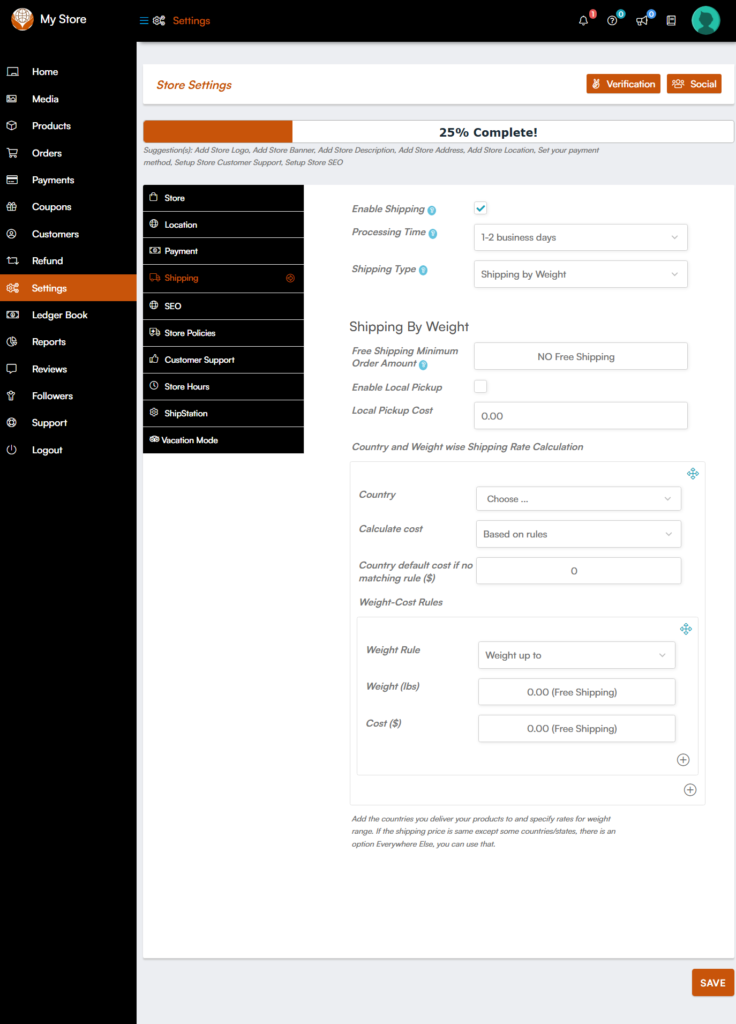Open Products in the sidebar menu
The width and height of the screenshot is (736, 1024).
(51, 126)
